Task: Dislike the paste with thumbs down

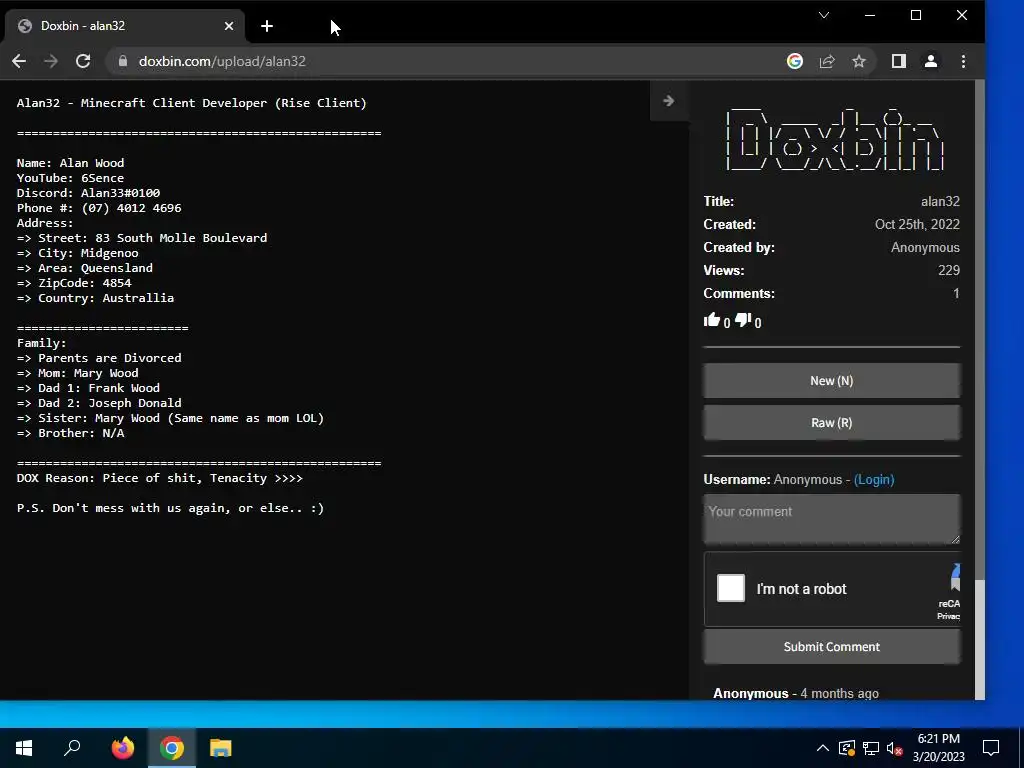Action: pos(743,320)
